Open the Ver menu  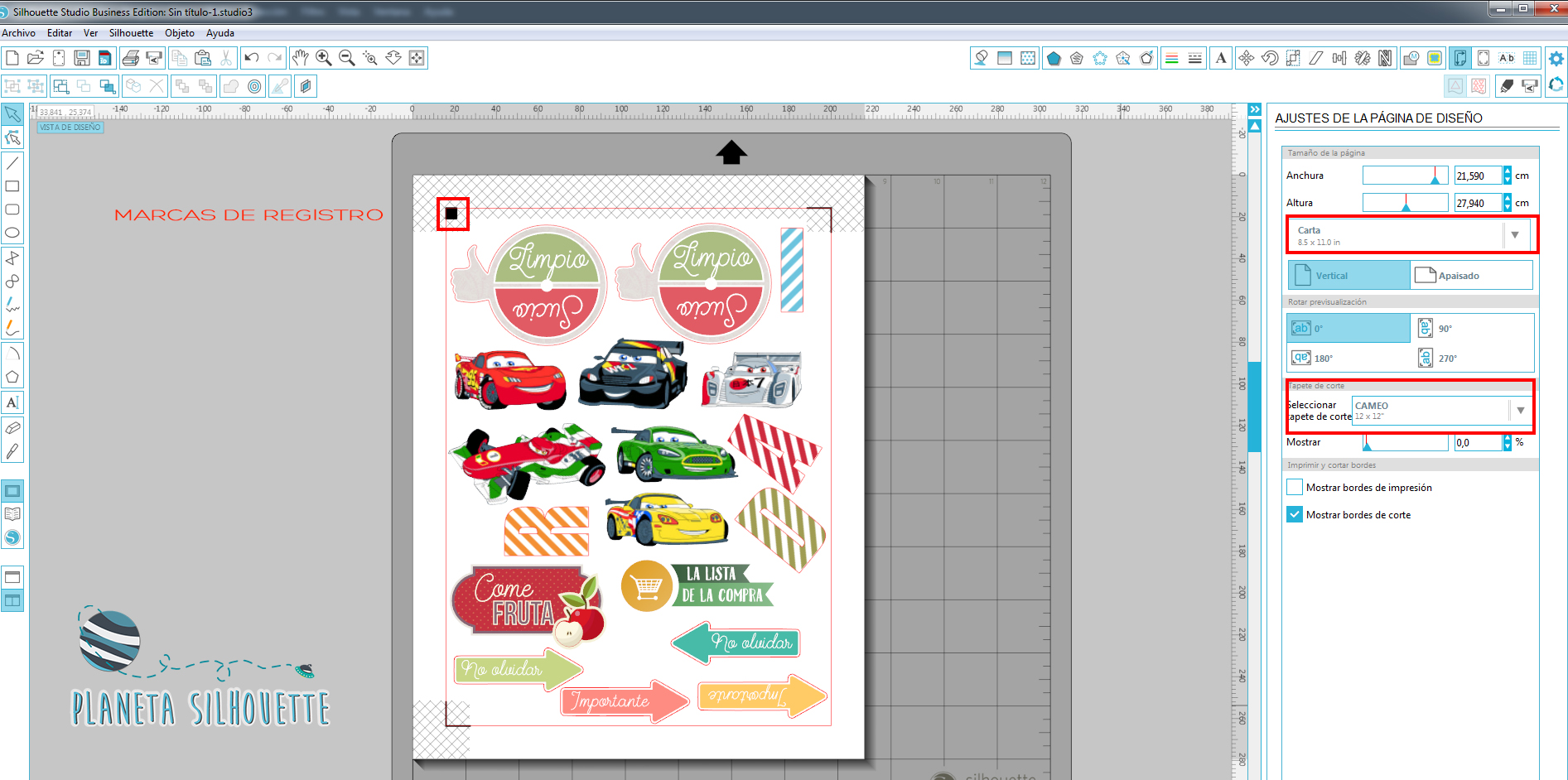tap(90, 33)
